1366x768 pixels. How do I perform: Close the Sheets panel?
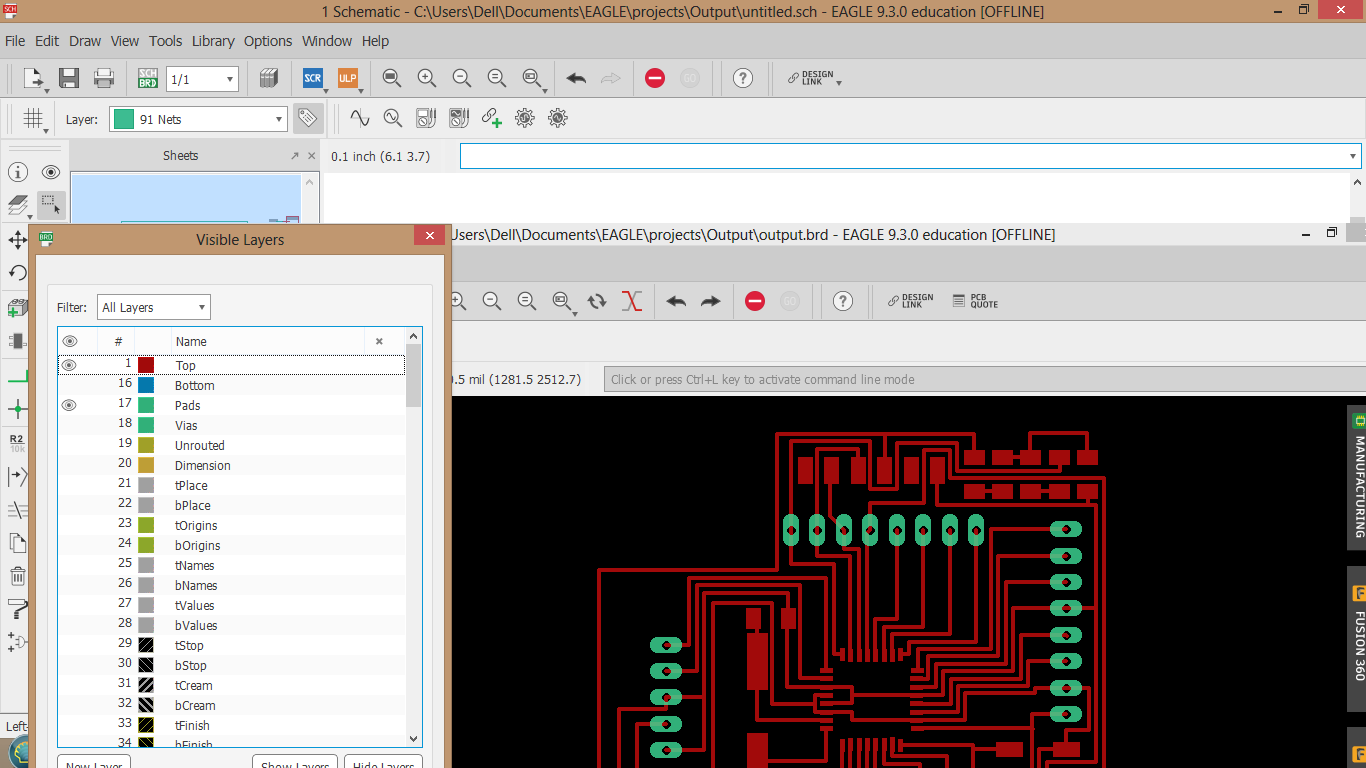coord(310,156)
